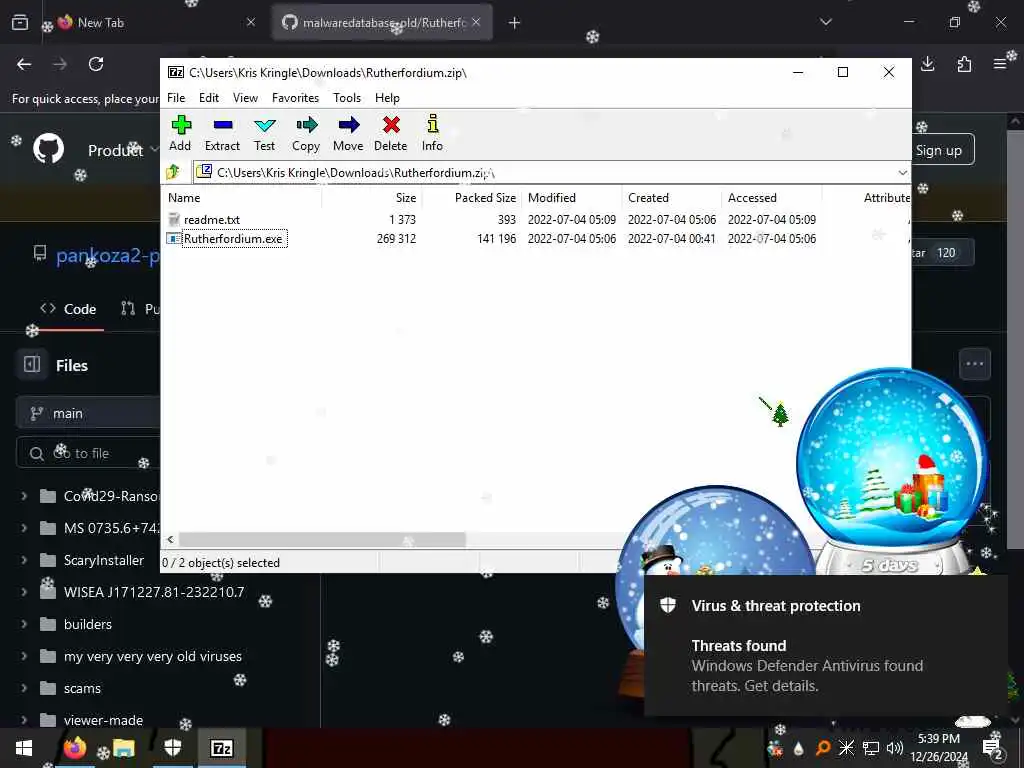The height and width of the screenshot is (768, 1024).
Task: Open Firefox recent browsing view icon
Action: tap(20, 22)
